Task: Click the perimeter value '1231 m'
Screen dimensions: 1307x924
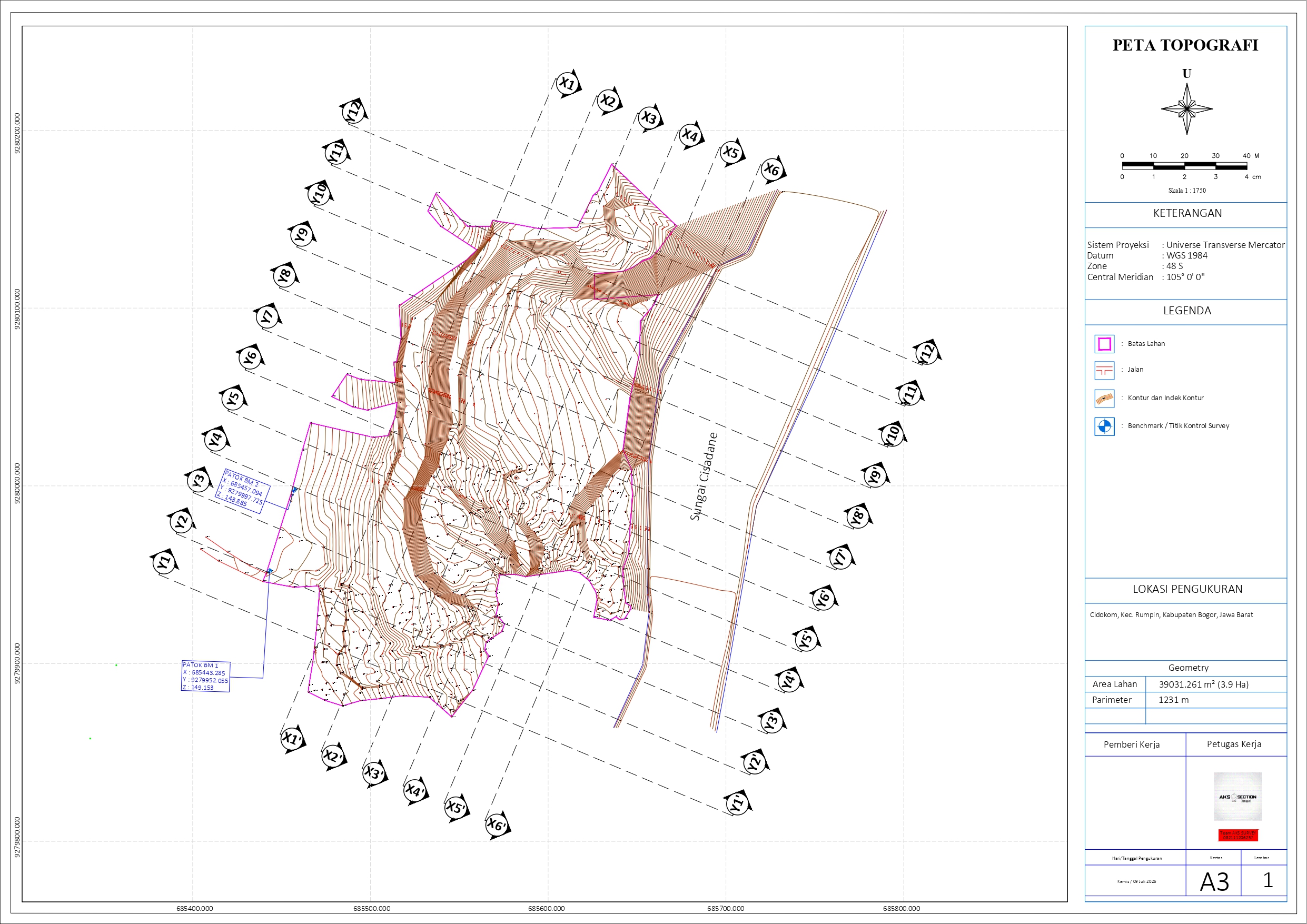Action: [x=1173, y=700]
